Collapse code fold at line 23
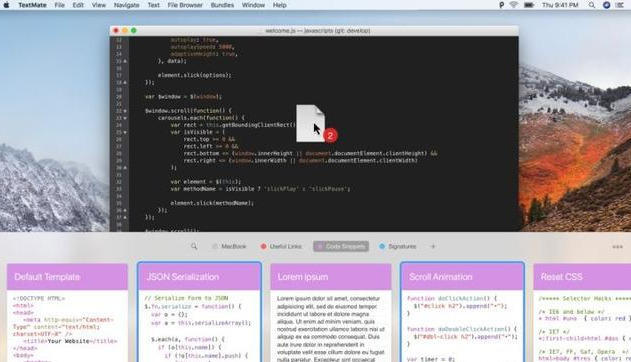631x362 pixels. (x=125, y=118)
